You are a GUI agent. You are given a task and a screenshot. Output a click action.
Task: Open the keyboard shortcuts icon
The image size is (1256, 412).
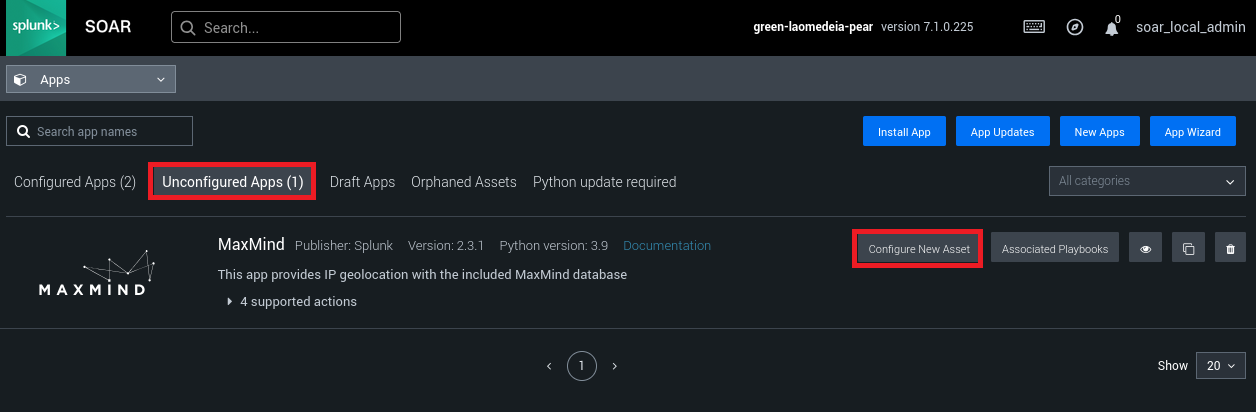point(1034,27)
